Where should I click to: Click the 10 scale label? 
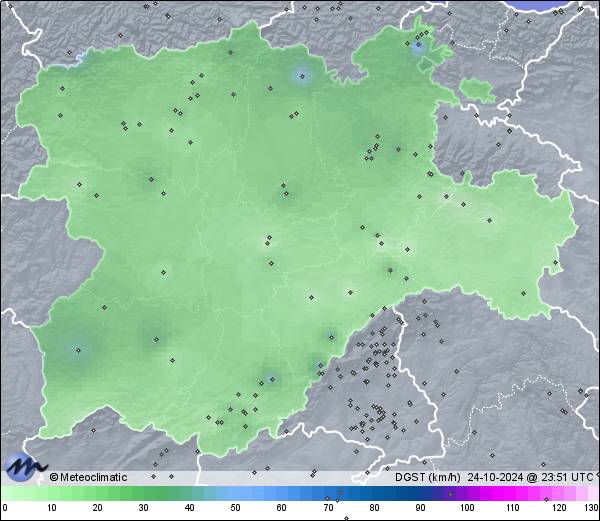52,508
